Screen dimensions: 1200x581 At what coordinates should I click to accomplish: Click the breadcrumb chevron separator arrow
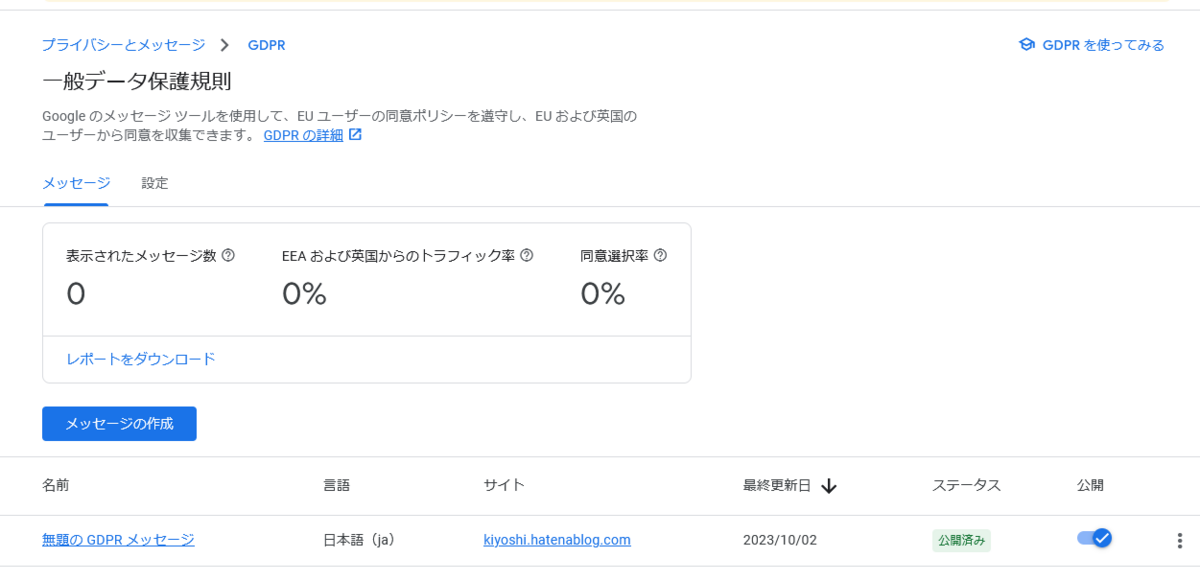[225, 45]
